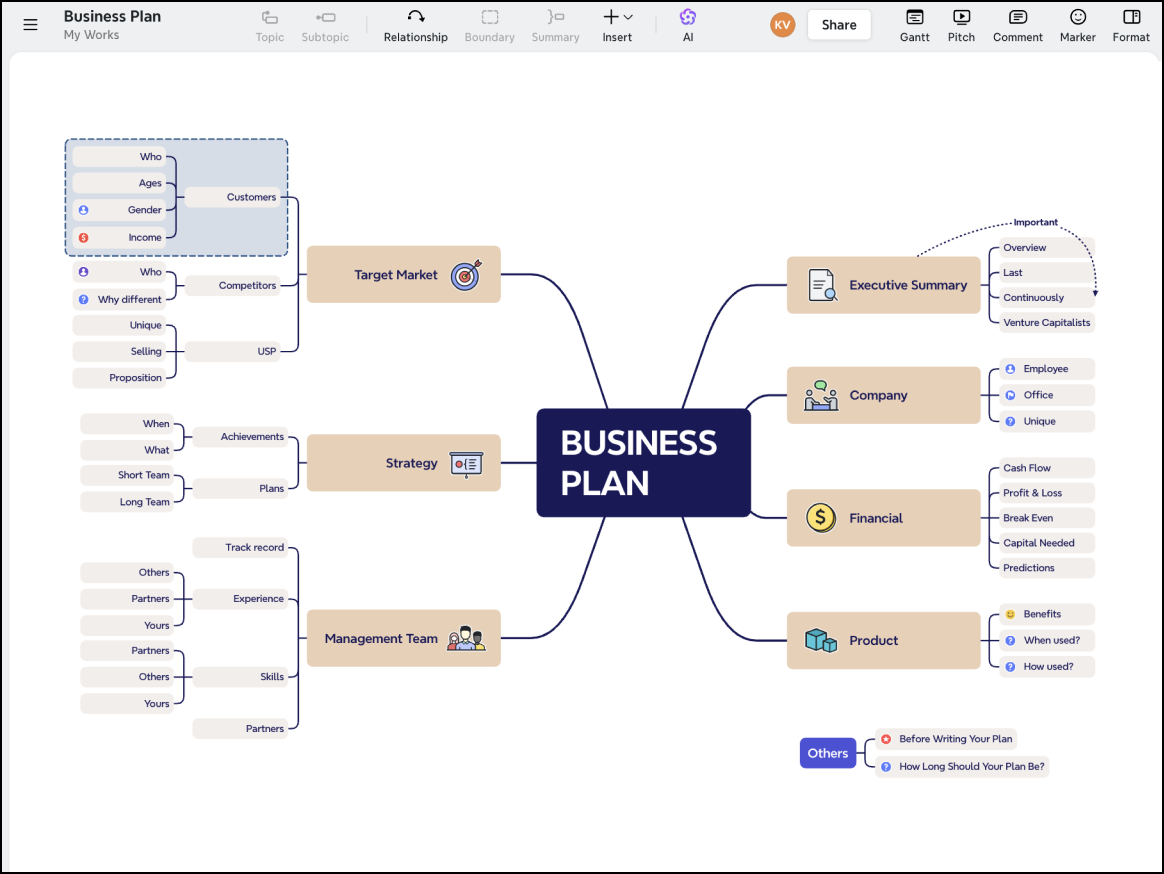Select the USP subtopic

coord(232,351)
